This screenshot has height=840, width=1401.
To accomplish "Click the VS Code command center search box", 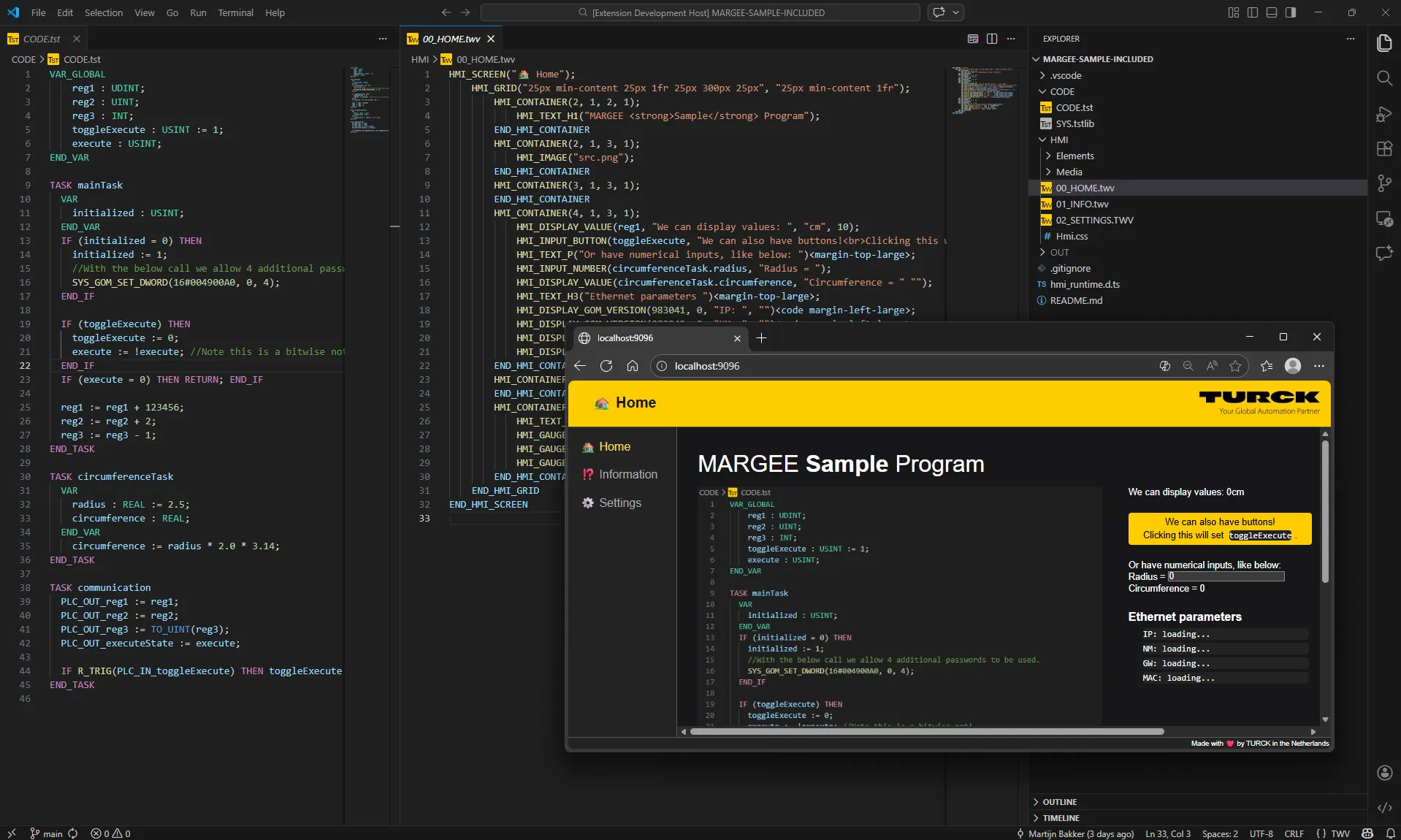I will tap(700, 12).
